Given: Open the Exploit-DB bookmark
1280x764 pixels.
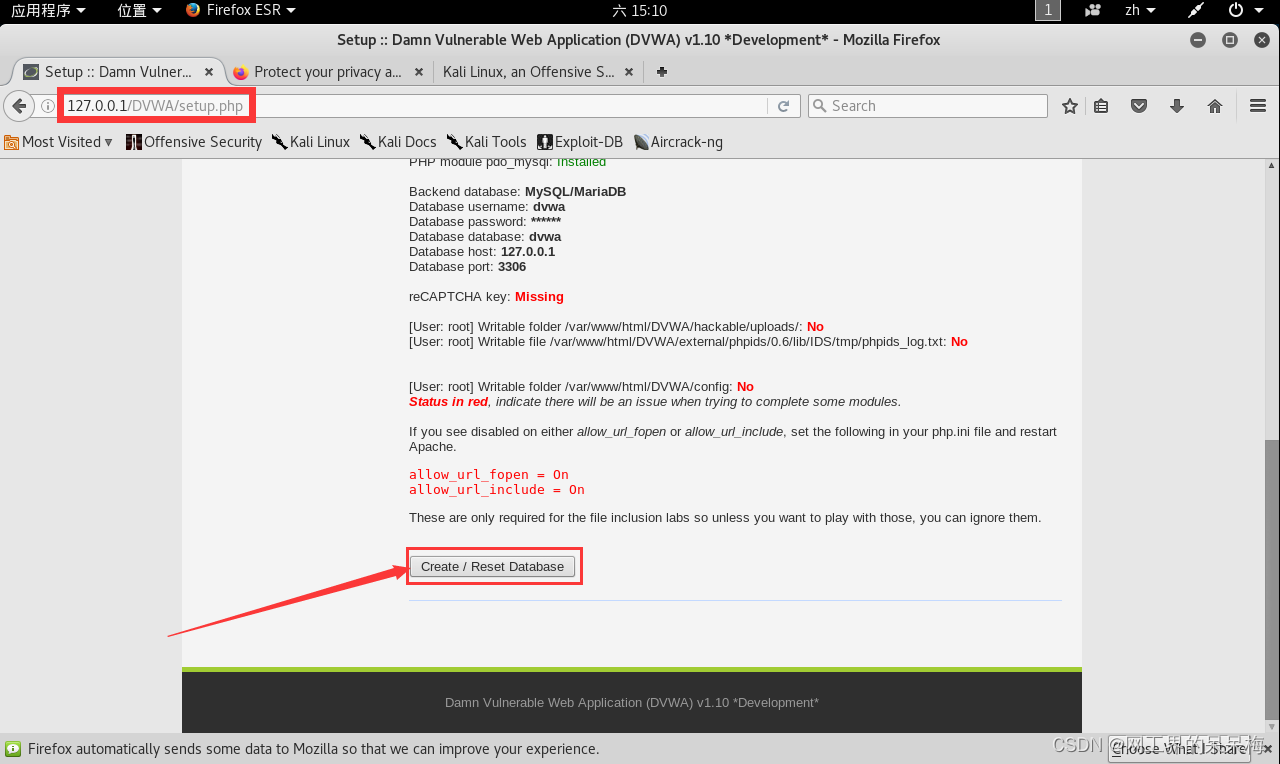Looking at the screenshot, I should coord(580,142).
